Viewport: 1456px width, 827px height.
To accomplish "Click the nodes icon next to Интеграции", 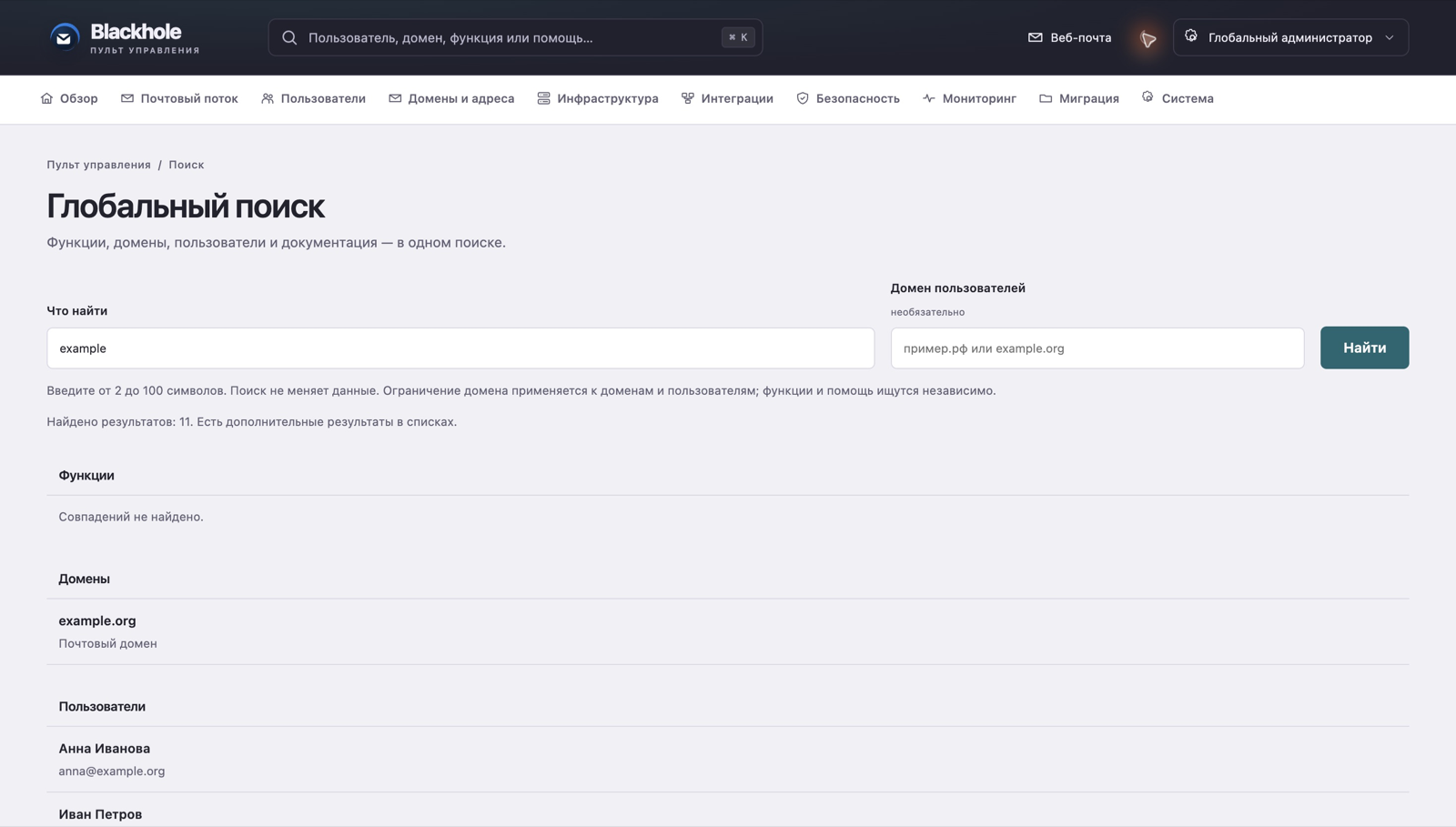I will (x=688, y=98).
